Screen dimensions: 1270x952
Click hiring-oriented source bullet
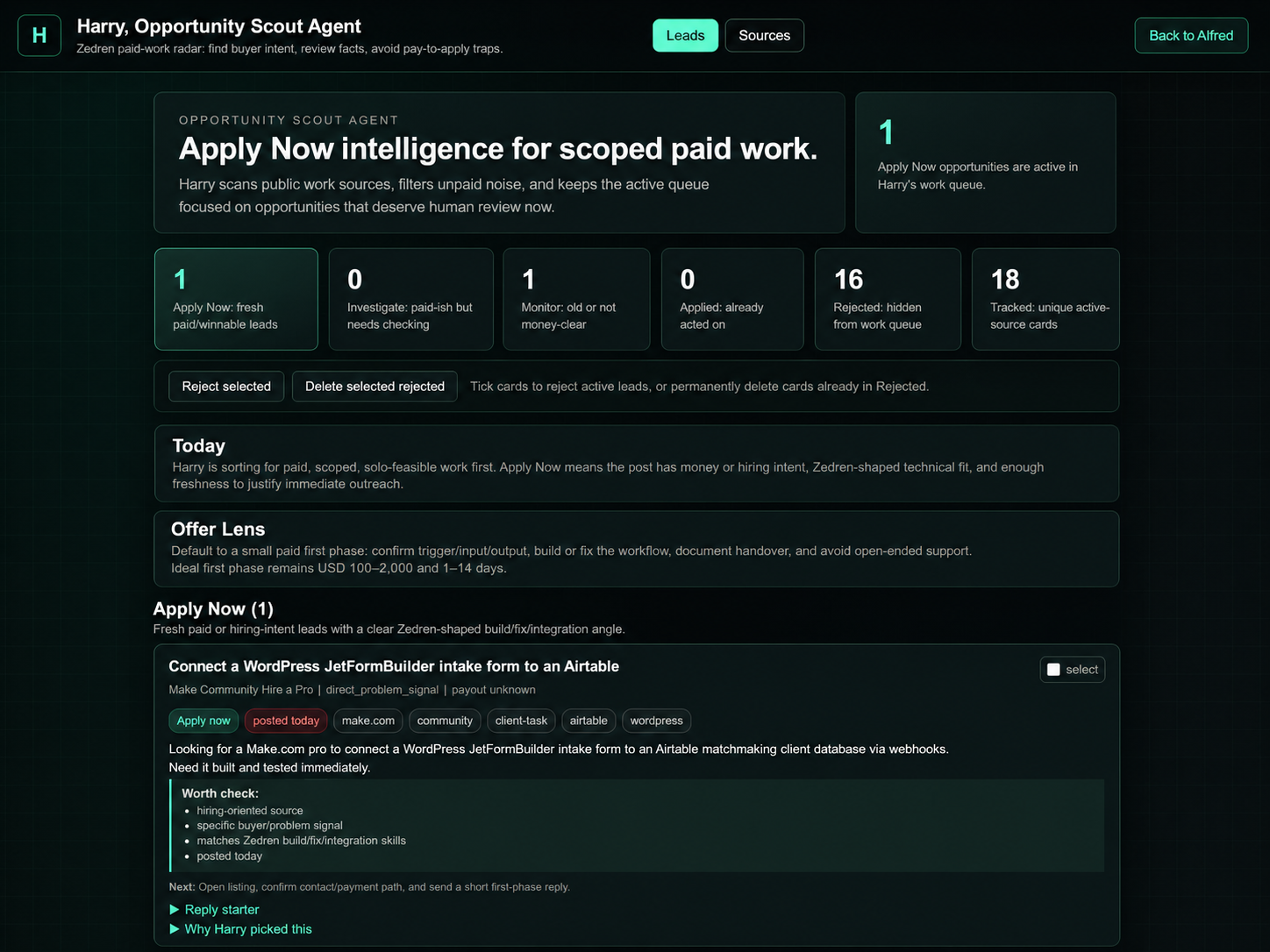coord(250,811)
